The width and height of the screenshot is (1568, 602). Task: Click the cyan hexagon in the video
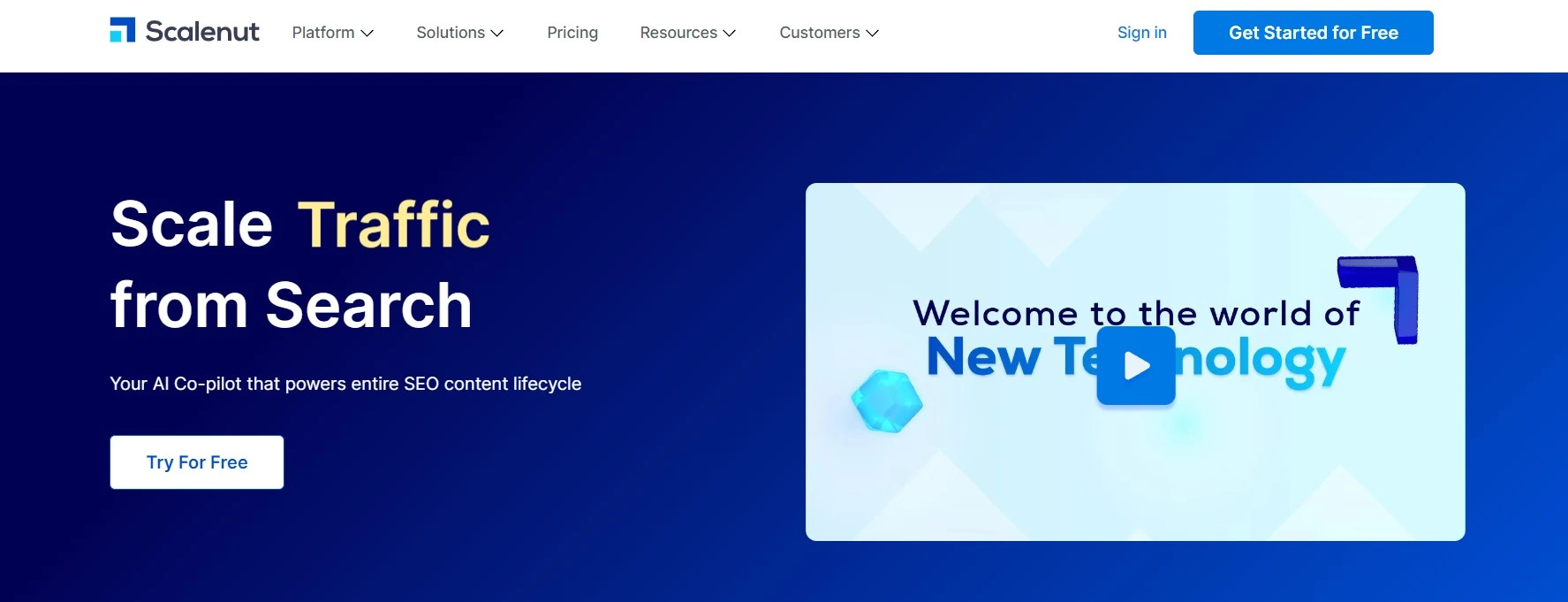click(x=887, y=402)
